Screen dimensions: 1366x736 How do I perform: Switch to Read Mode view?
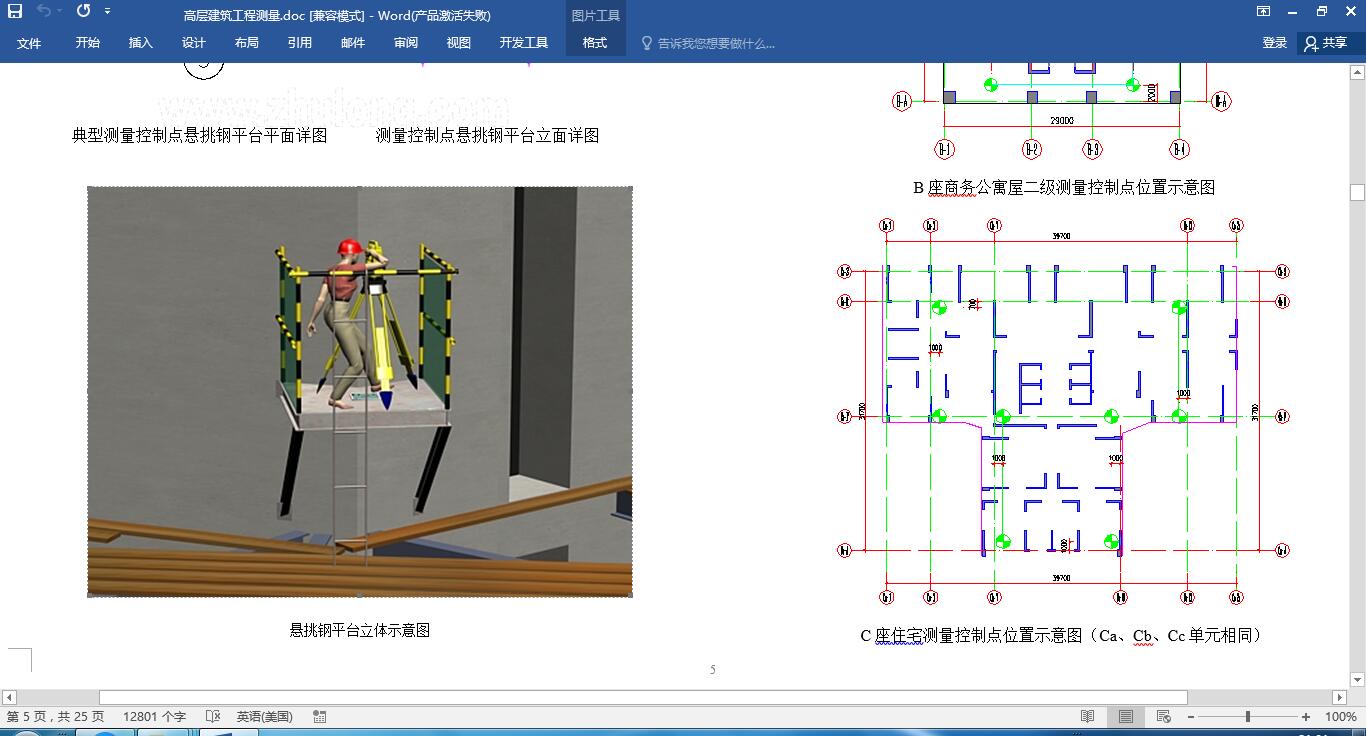coord(1088,716)
